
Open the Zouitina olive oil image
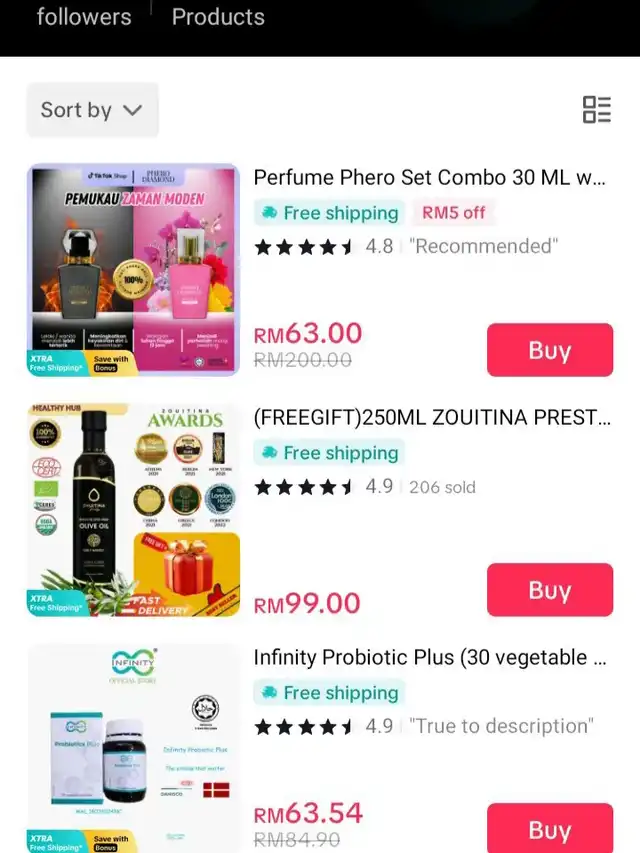pos(133,510)
